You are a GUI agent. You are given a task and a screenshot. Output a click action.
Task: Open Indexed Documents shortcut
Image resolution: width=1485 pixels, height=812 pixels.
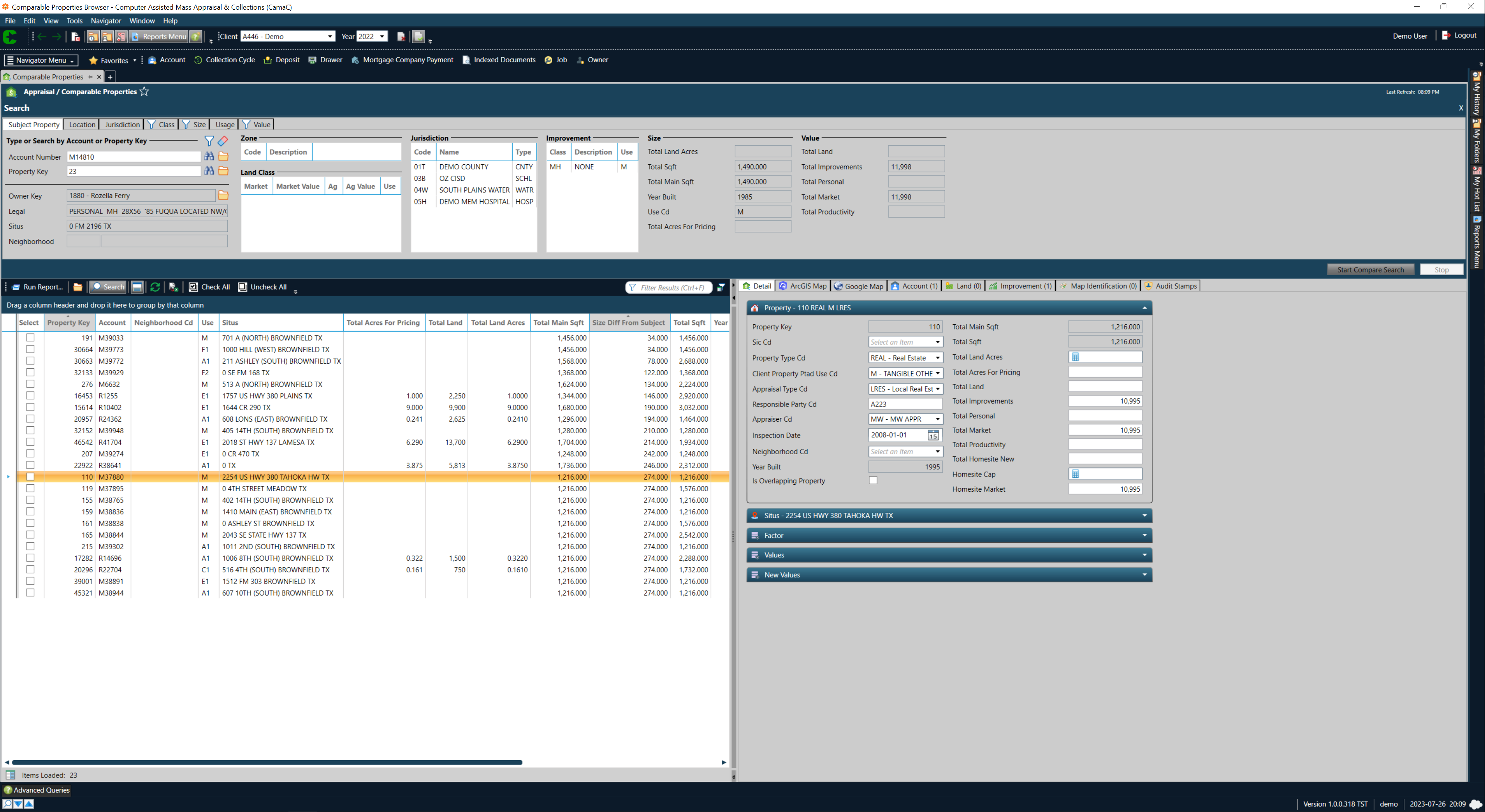coord(499,60)
